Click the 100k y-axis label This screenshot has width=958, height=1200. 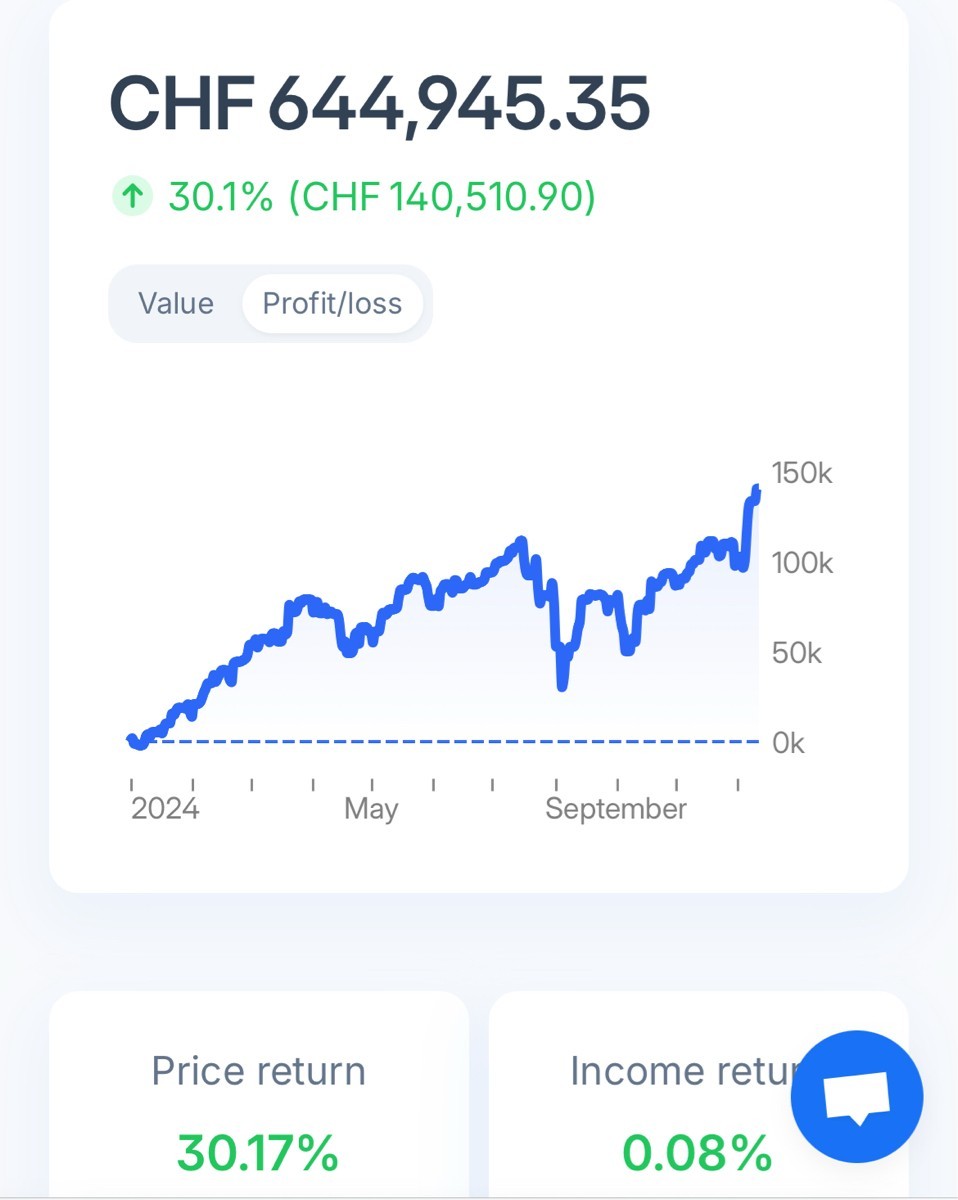click(802, 563)
